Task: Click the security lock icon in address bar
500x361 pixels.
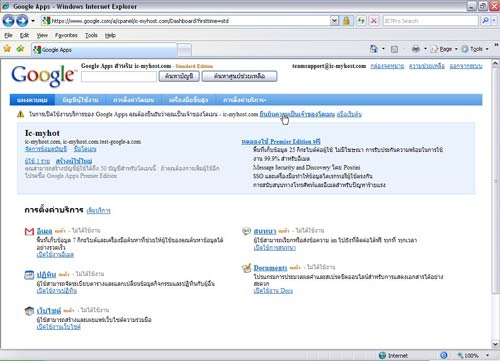Action: click(x=346, y=21)
